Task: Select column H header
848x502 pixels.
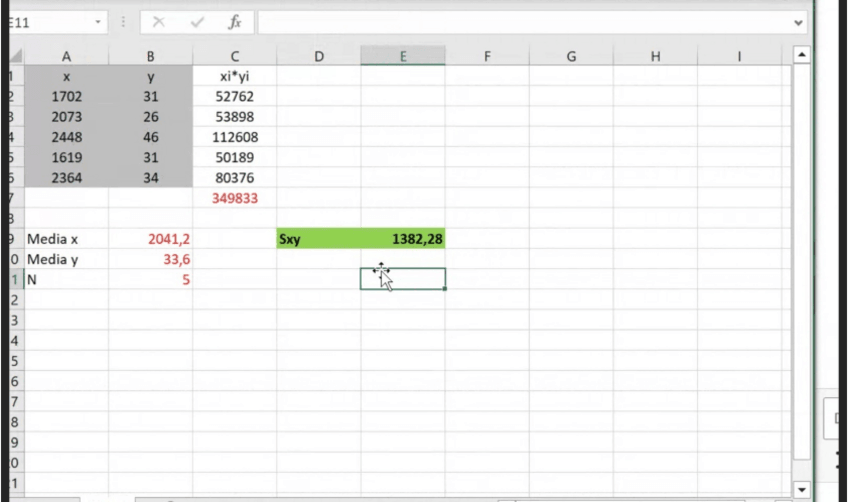Action: click(655, 57)
